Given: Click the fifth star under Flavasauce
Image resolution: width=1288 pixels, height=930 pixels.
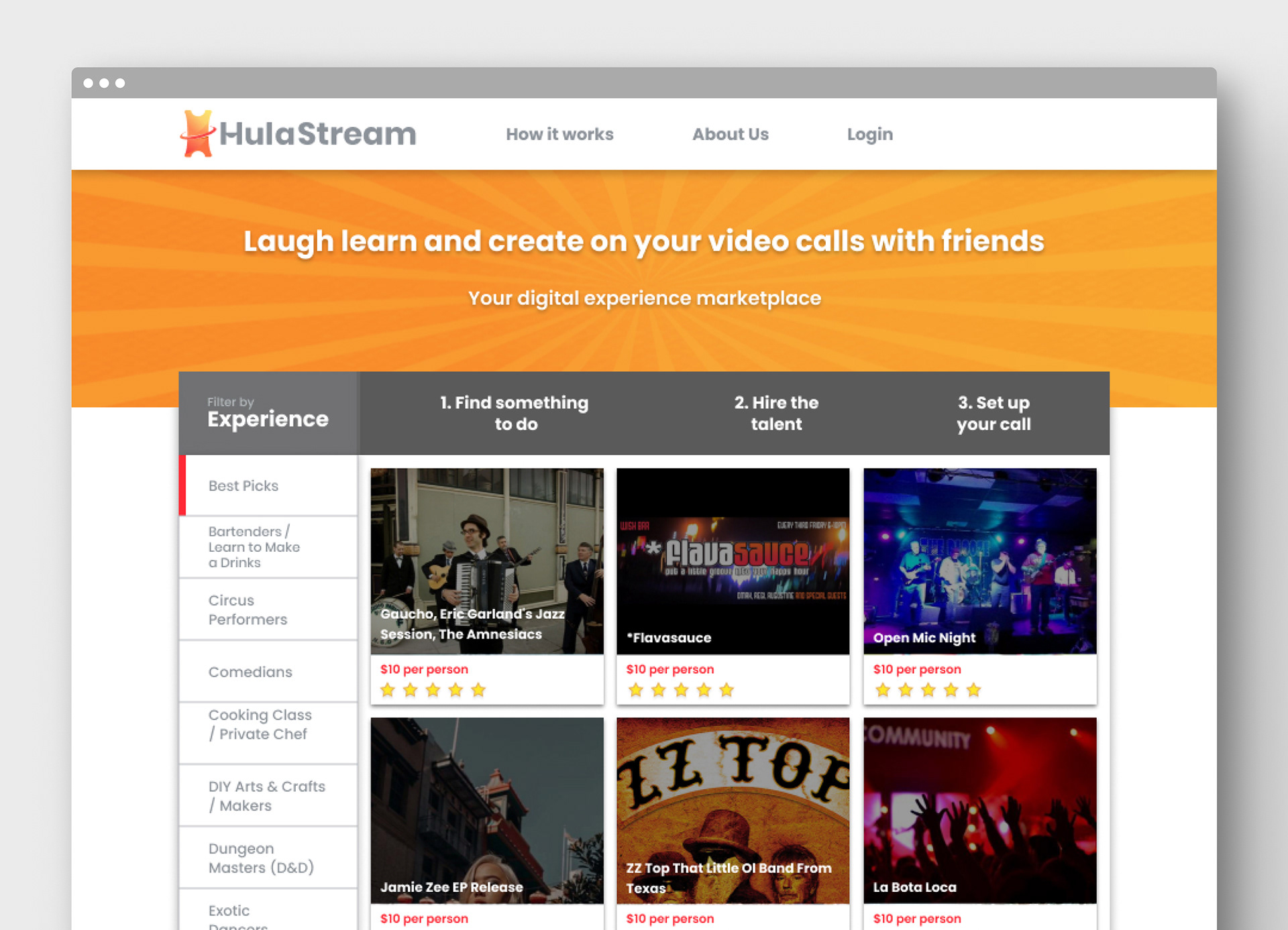Looking at the screenshot, I should [x=727, y=690].
